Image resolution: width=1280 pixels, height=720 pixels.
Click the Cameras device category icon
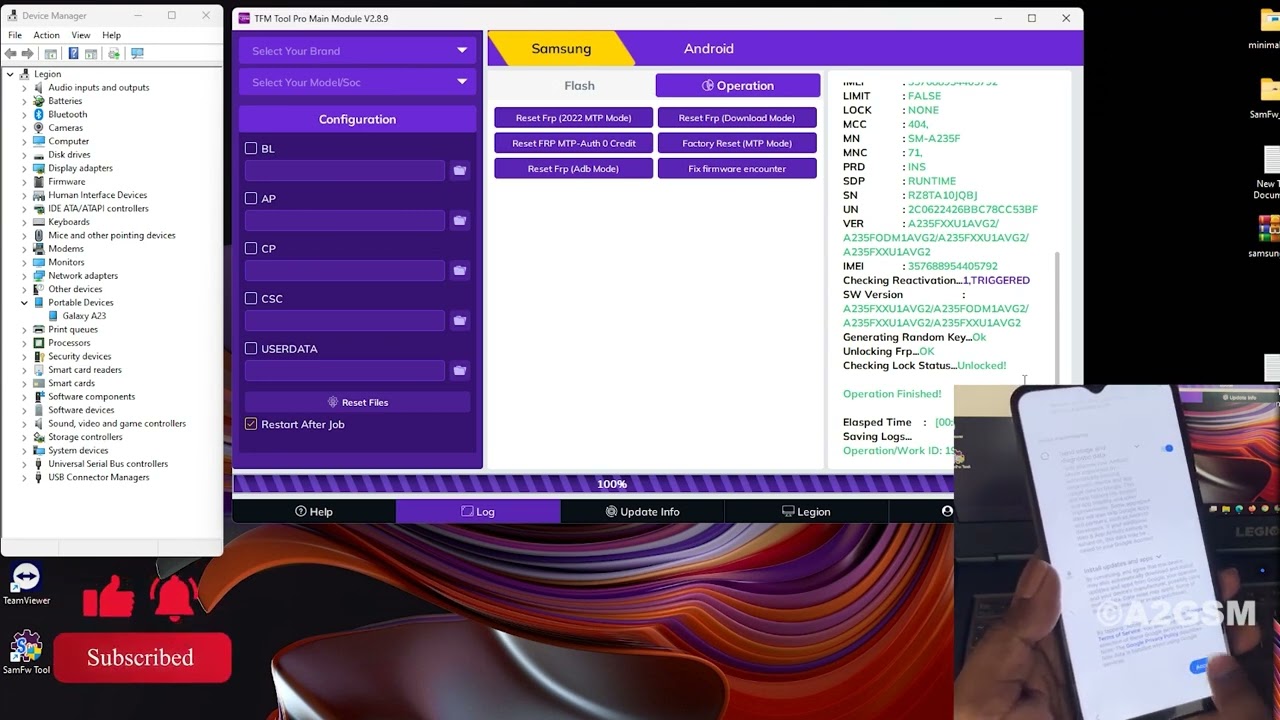point(39,128)
